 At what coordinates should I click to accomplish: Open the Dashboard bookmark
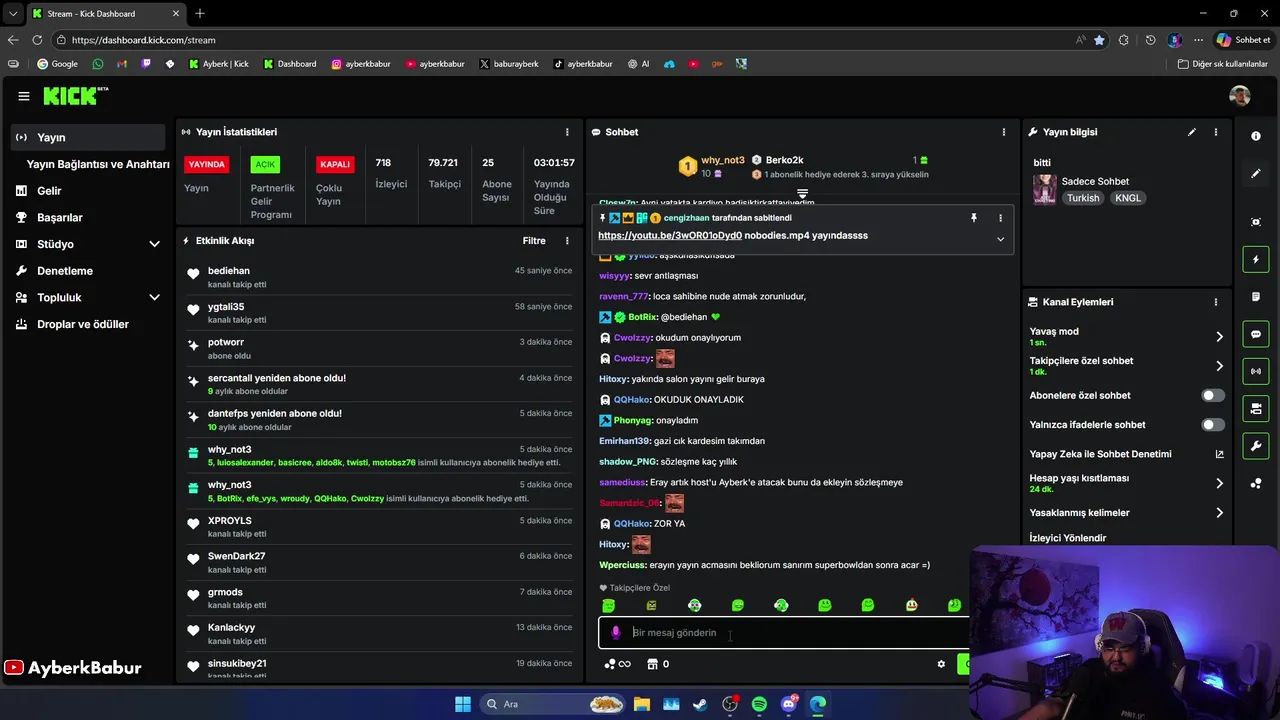[x=290, y=64]
